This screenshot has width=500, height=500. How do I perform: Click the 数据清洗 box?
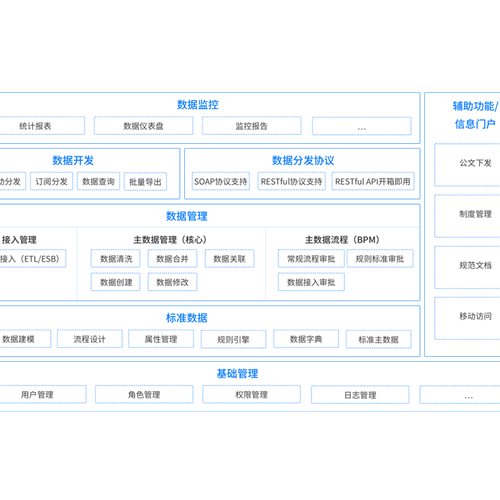pyautogui.click(x=116, y=259)
